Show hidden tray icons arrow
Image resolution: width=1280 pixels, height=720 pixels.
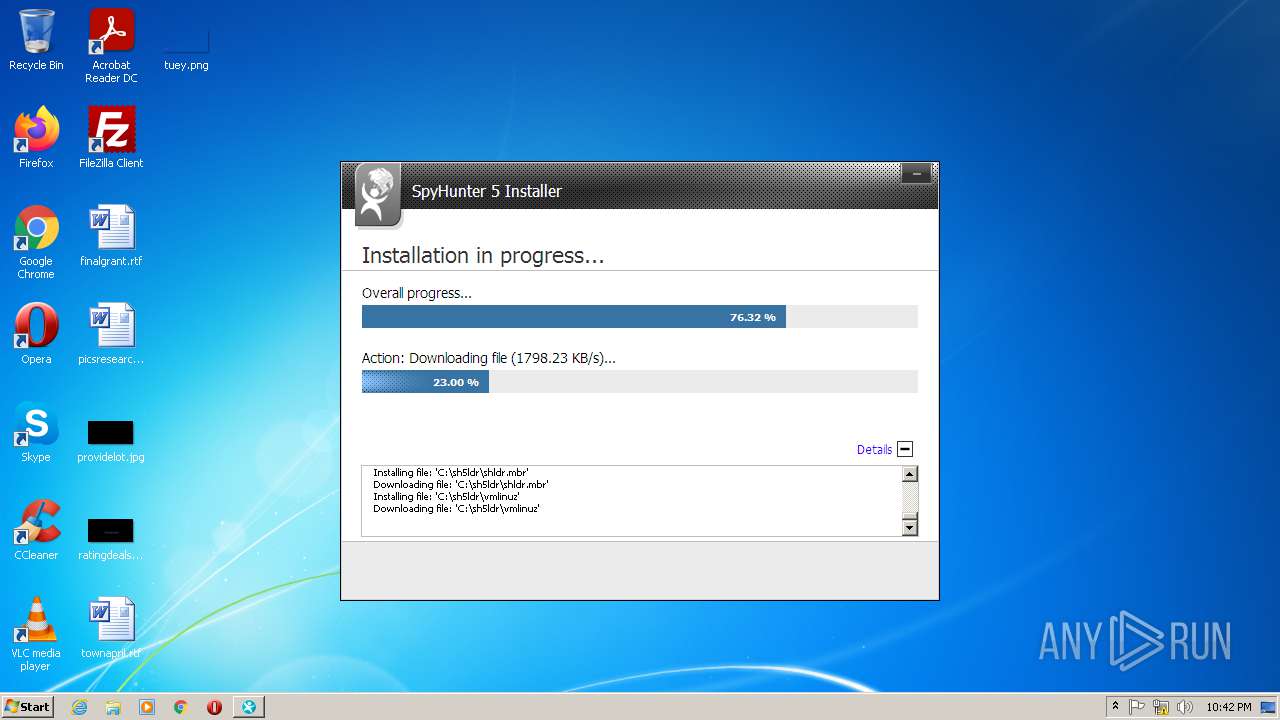(1115, 707)
